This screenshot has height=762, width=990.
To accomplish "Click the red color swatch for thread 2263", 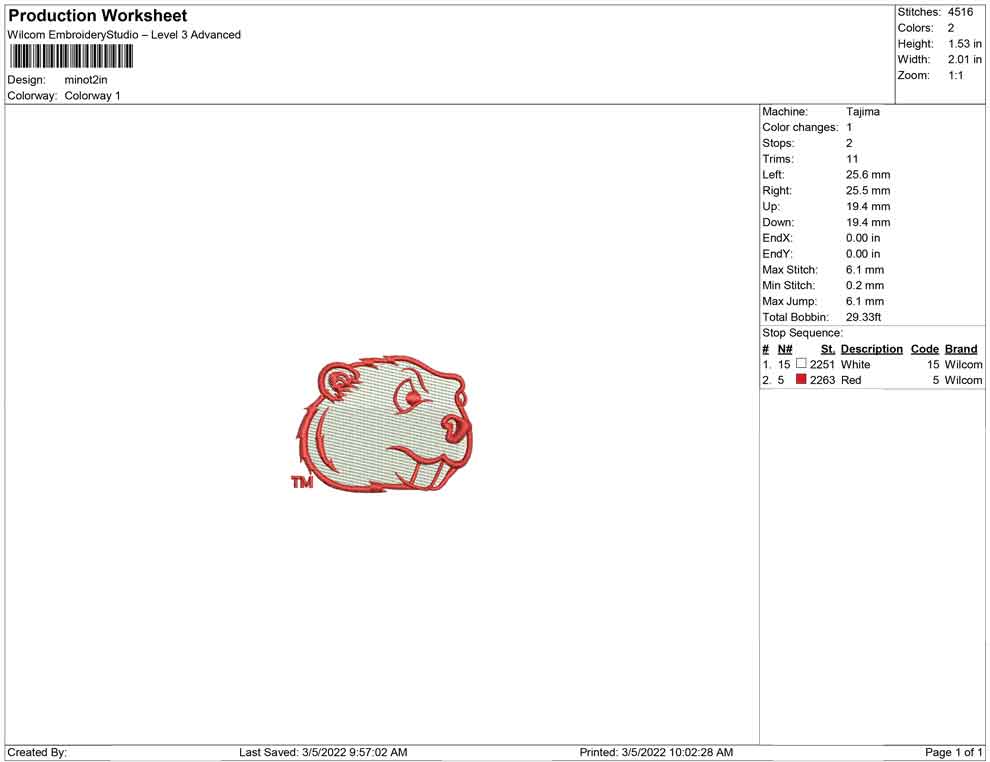I will (x=801, y=379).
